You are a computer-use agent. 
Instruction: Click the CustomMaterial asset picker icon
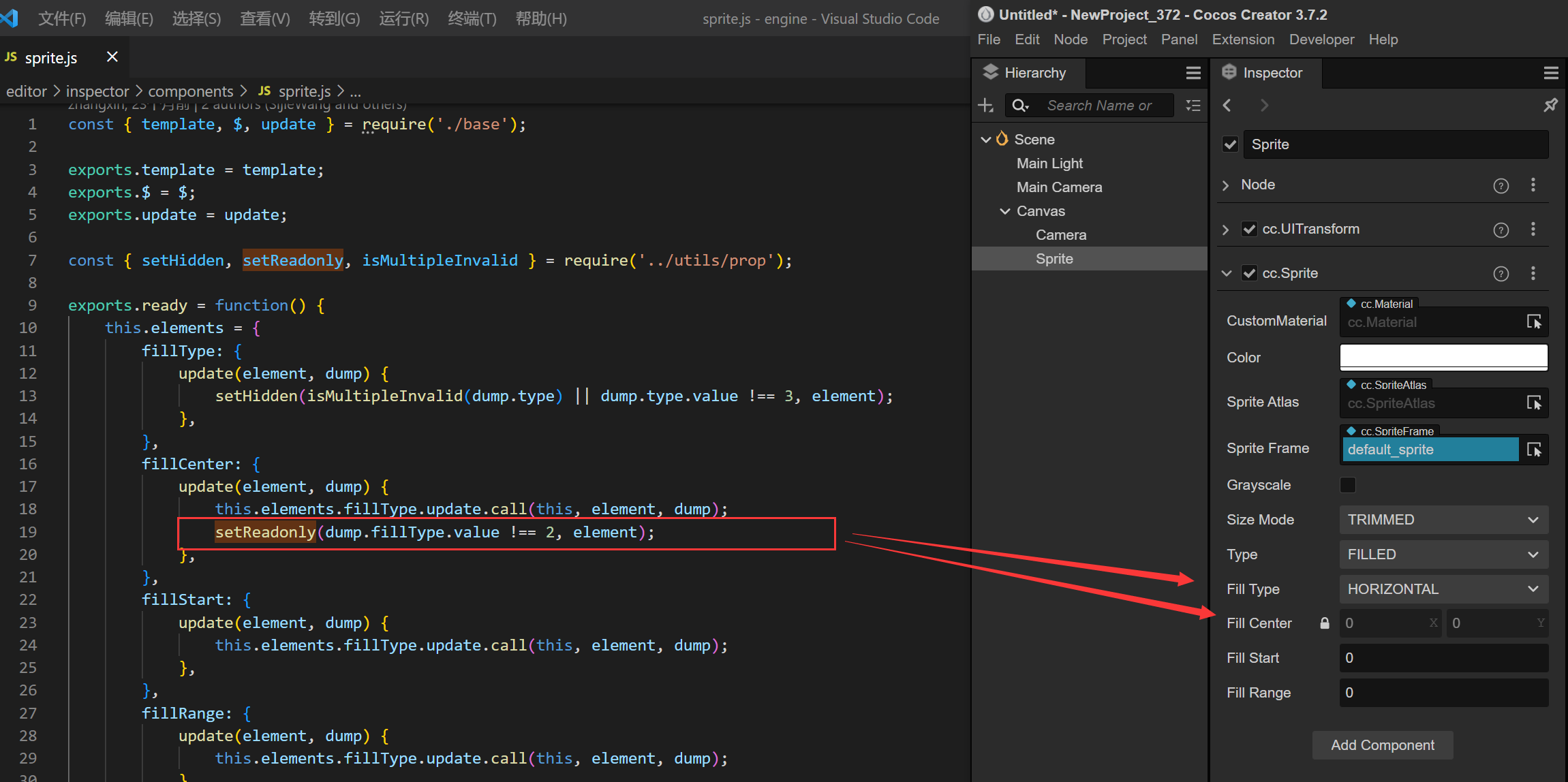1534,322
